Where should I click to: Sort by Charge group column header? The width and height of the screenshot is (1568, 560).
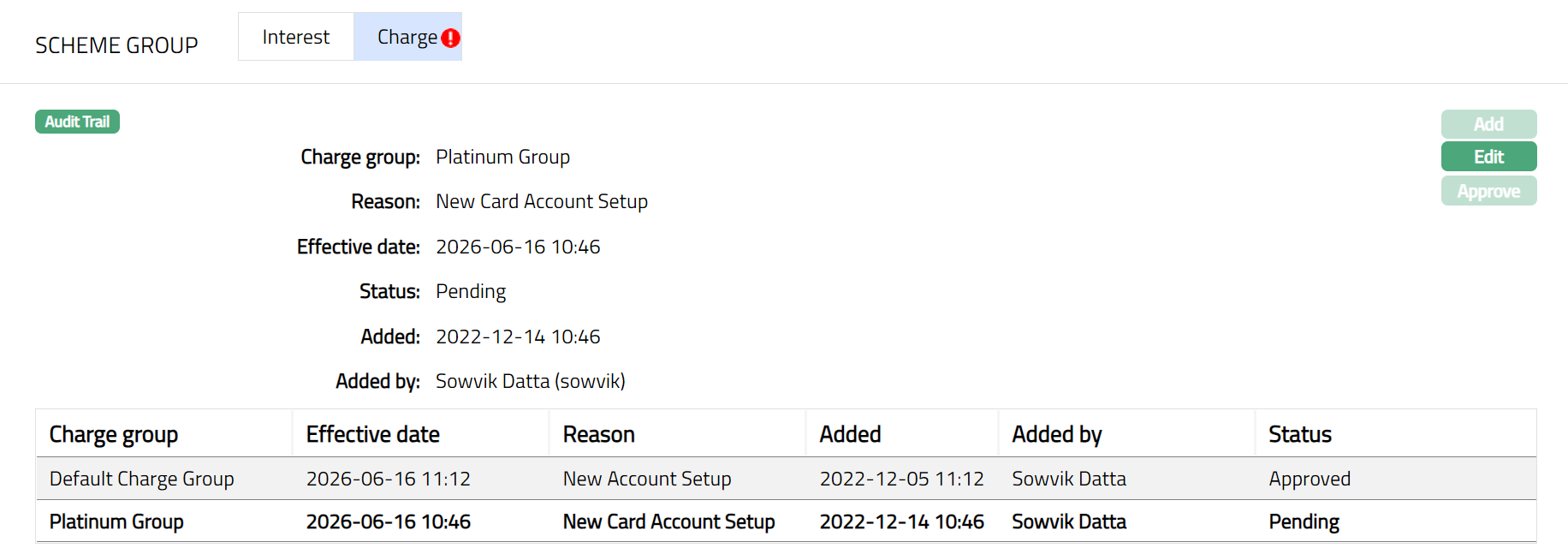114,434
